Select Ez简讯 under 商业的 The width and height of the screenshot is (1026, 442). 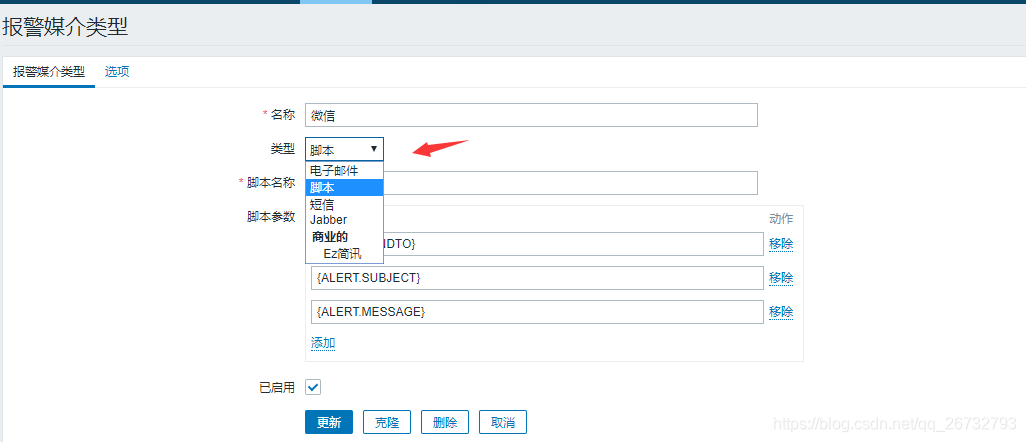(344, 254)
